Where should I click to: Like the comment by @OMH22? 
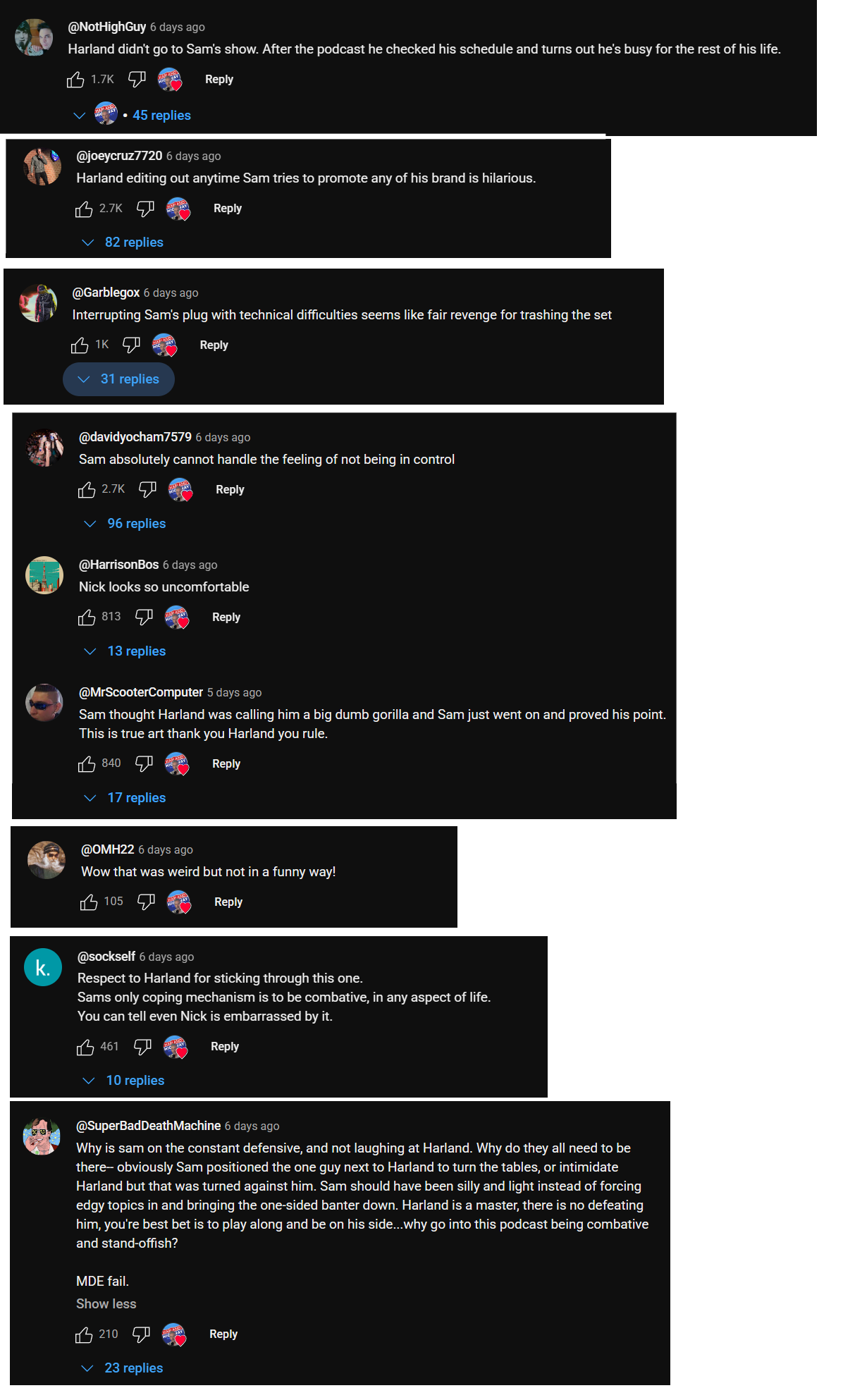pyautogui.click(x=89, y=902)
